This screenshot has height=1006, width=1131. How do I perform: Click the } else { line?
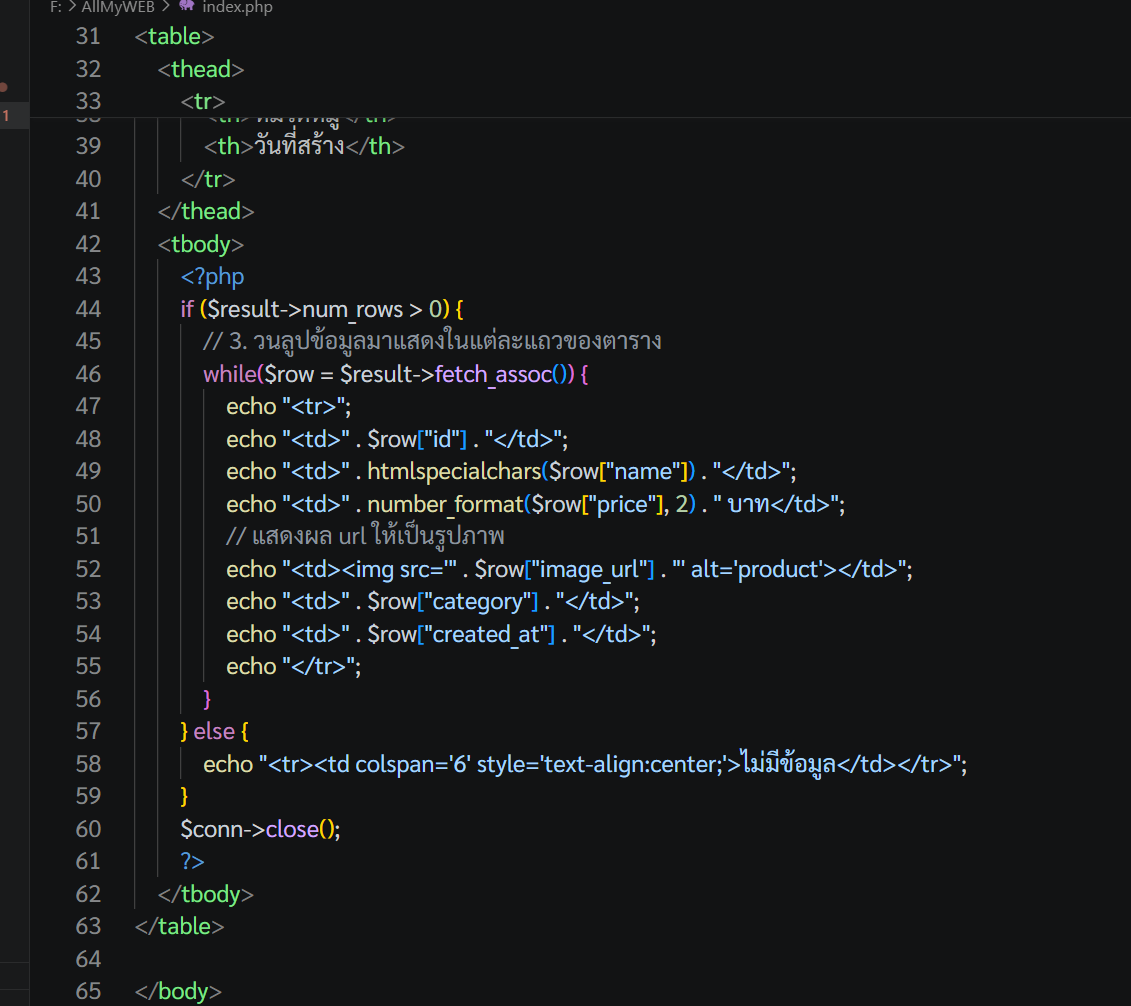coord(214,732)
